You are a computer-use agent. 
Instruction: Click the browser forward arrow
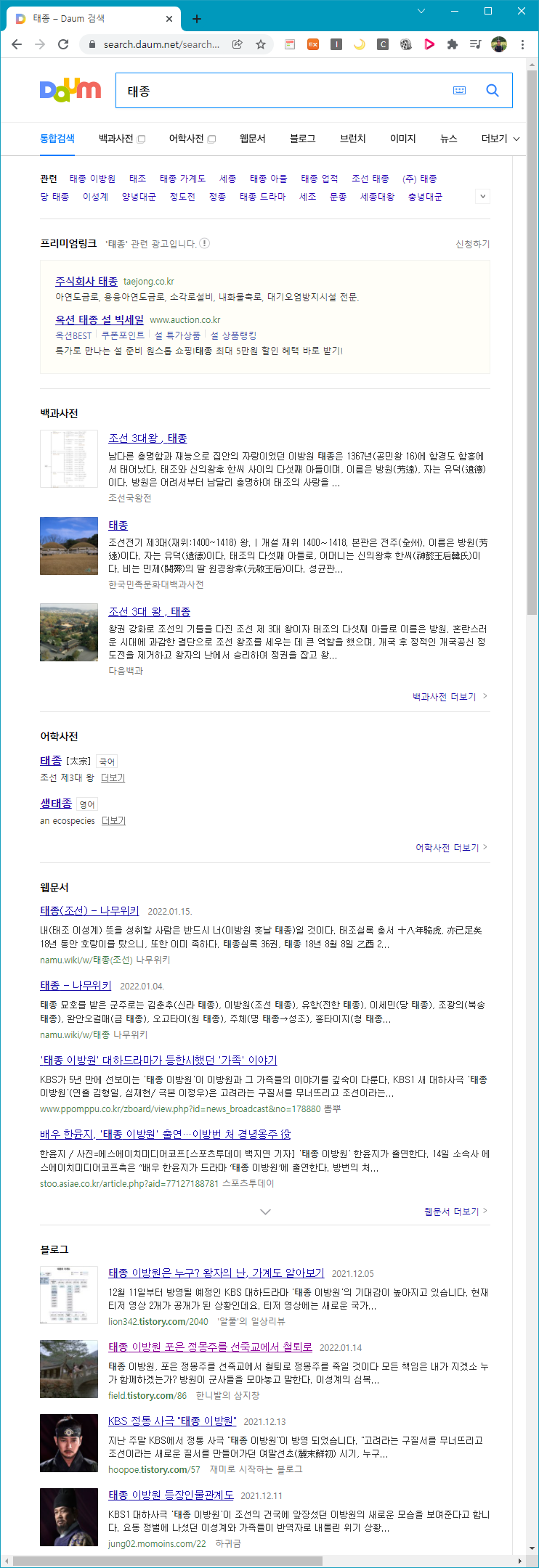pos(40,44)
